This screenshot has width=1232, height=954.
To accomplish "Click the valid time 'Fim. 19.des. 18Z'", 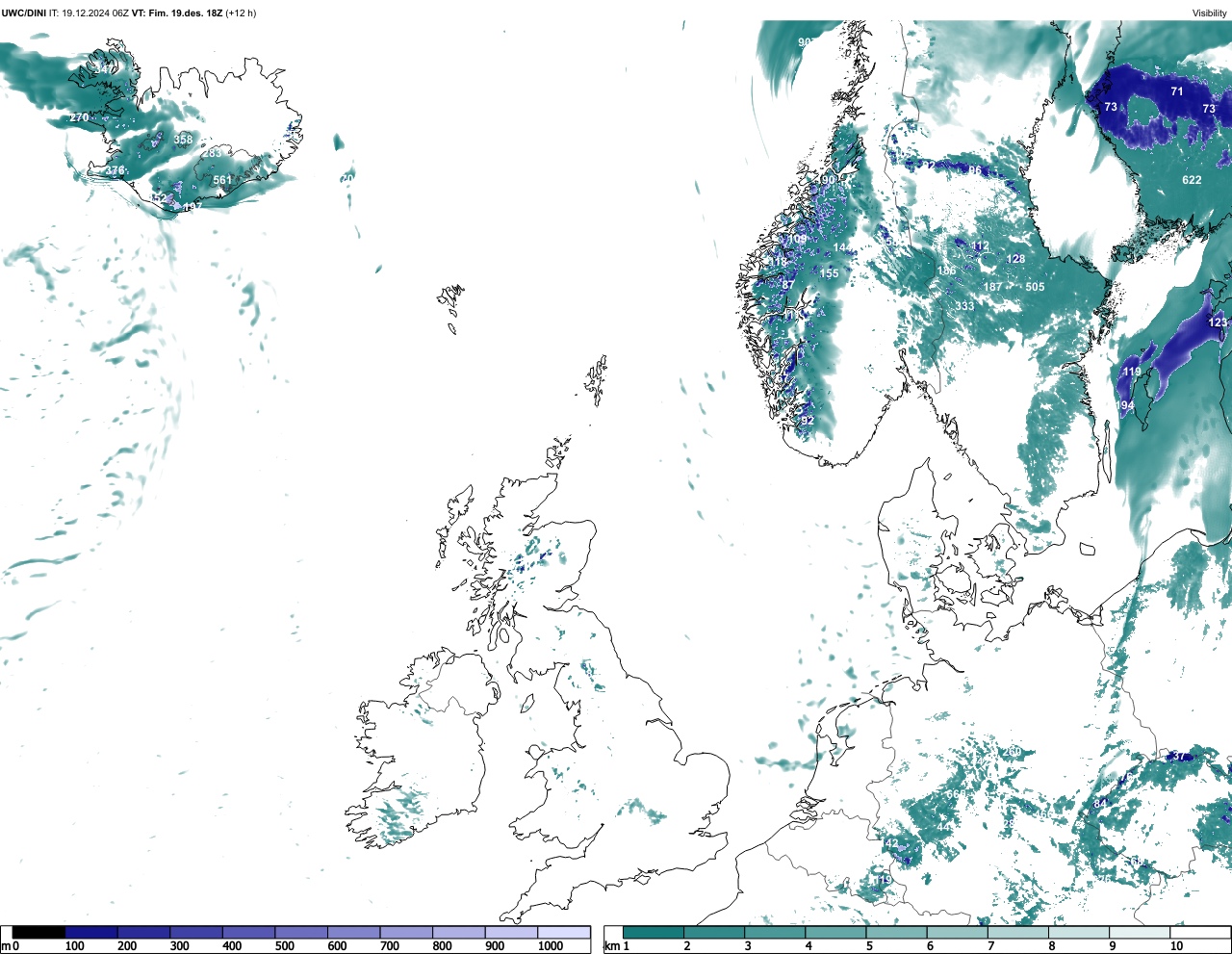I will tap(186, 13).
